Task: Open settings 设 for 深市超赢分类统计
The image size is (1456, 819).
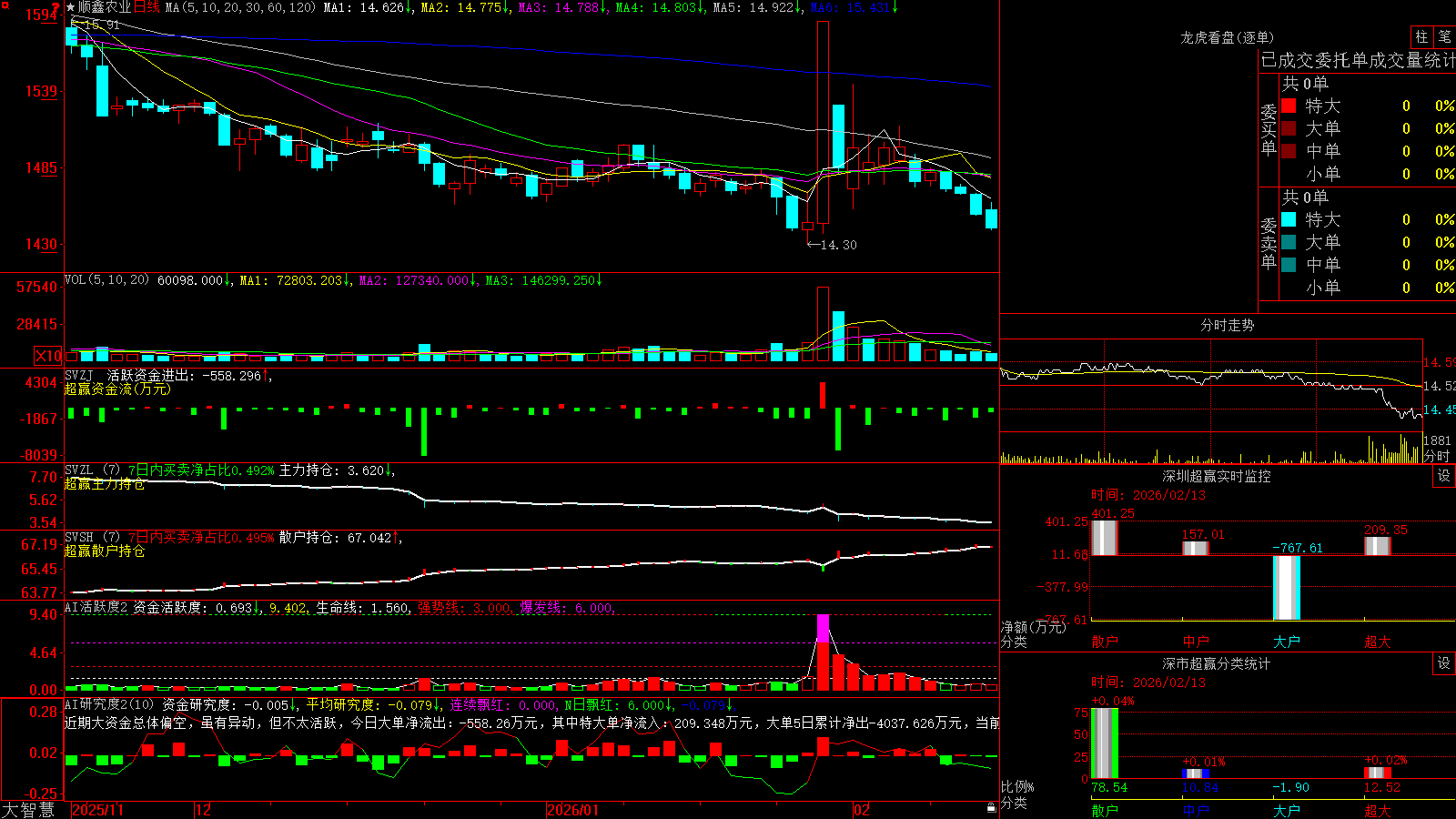Action: [1444, 663]
